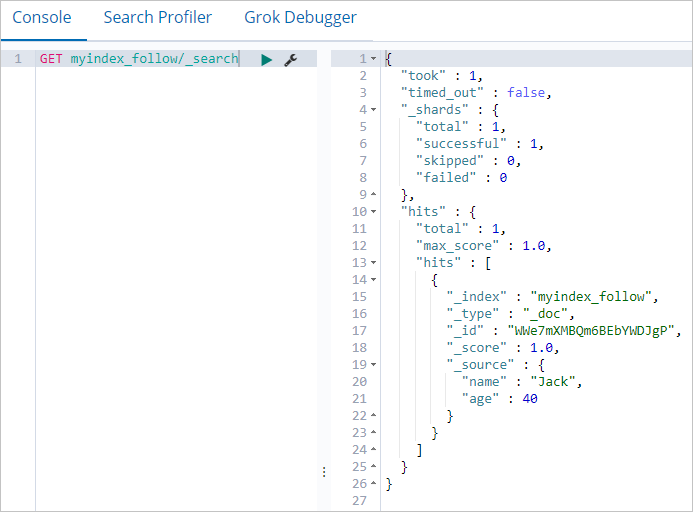Run the request with the green play icon

(267, 59)
